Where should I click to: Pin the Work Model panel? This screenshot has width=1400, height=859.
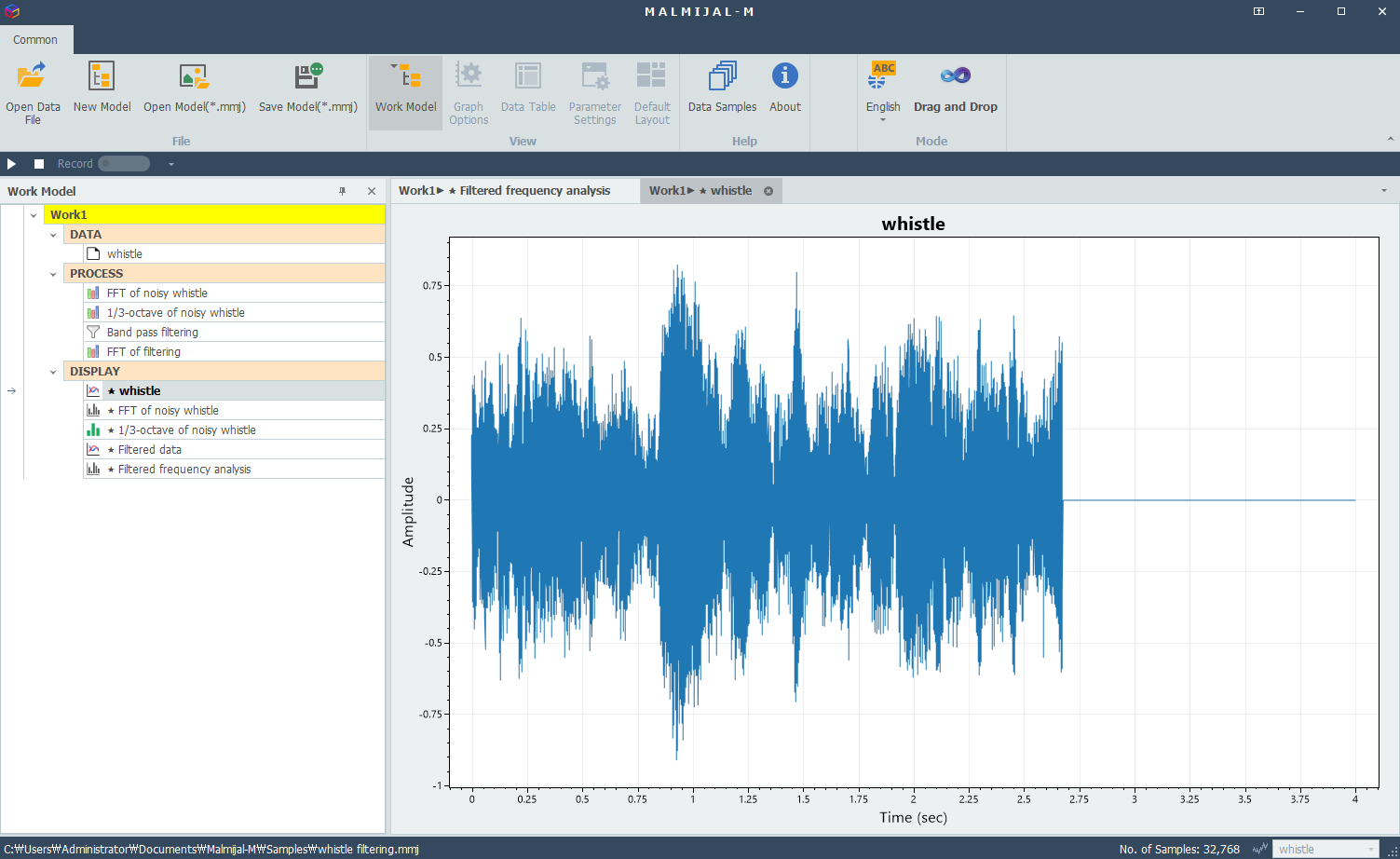[x=343, y=191]
